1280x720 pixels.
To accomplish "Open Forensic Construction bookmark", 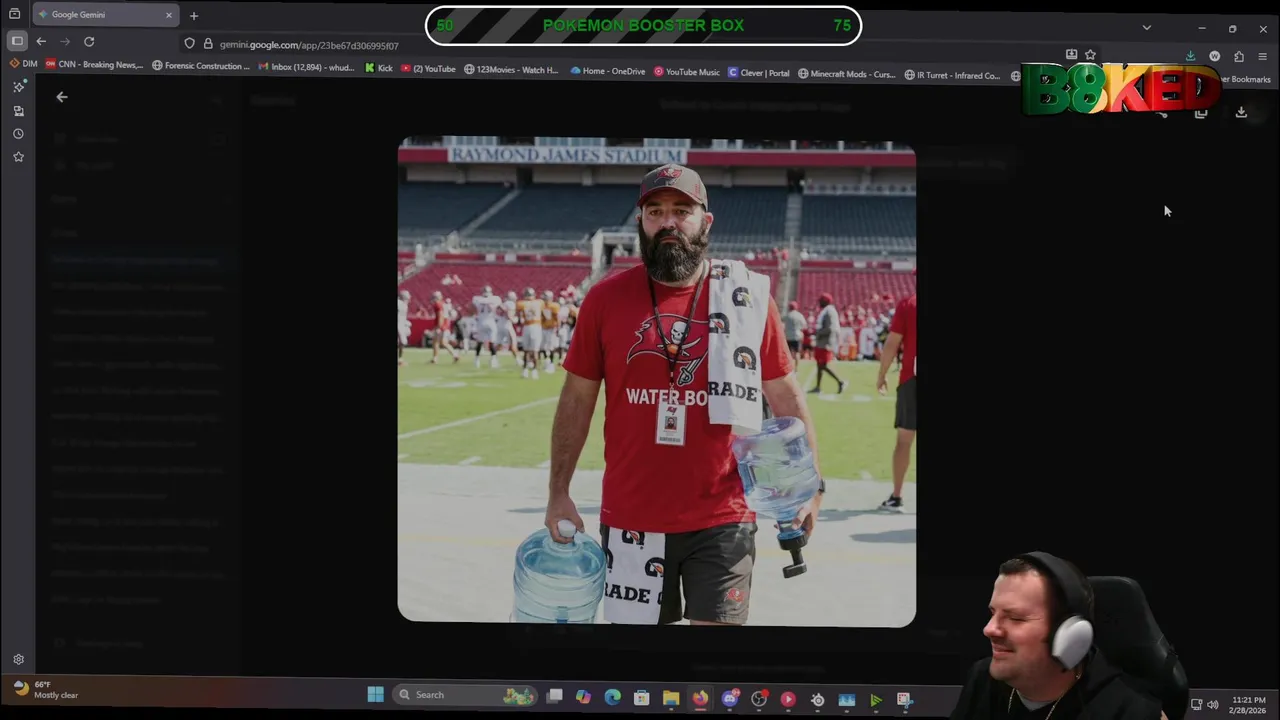I will pyautogui.click(x=201, y=66).
